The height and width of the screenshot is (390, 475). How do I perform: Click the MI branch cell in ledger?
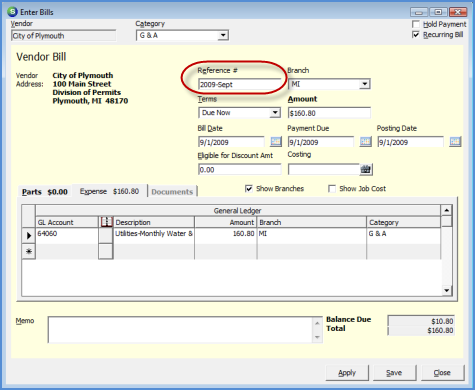point(312,235)
